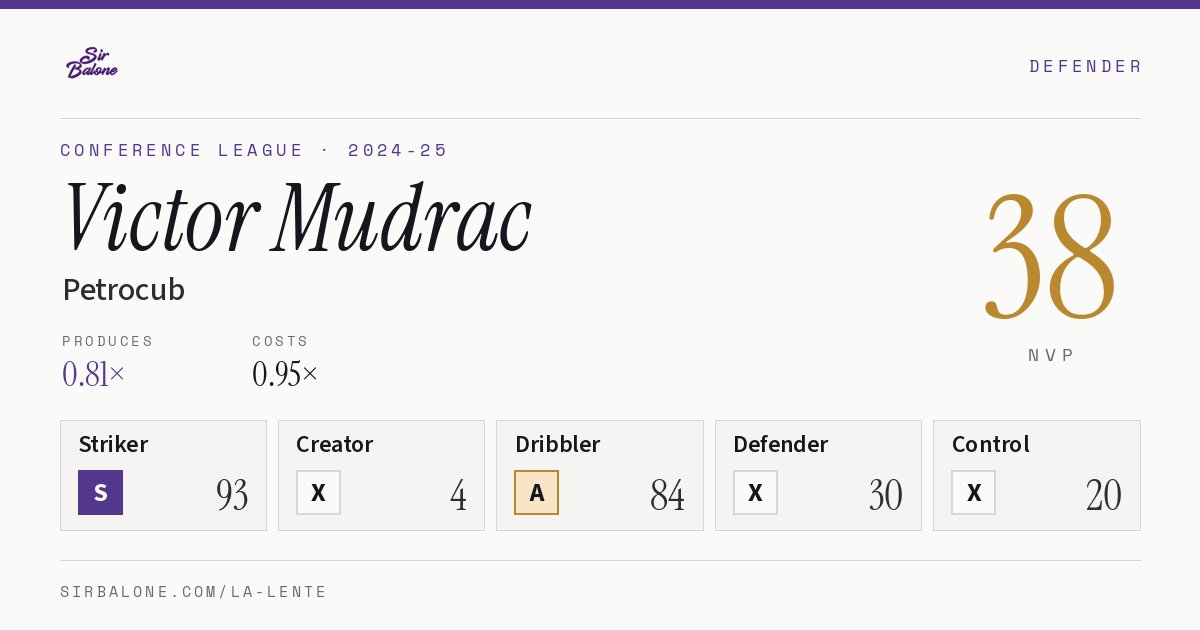The height and width of the screenshot is (630, 1200).
Task: Click the X grade badge under Control
Action: [973, 492]
